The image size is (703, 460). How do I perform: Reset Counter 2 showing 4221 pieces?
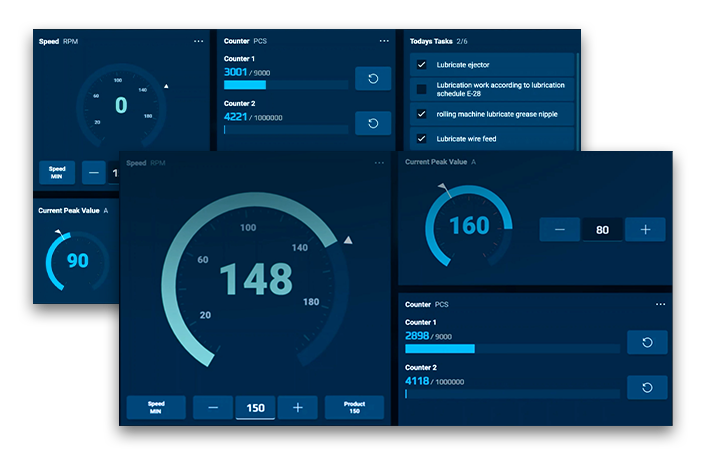coord(373,123)
